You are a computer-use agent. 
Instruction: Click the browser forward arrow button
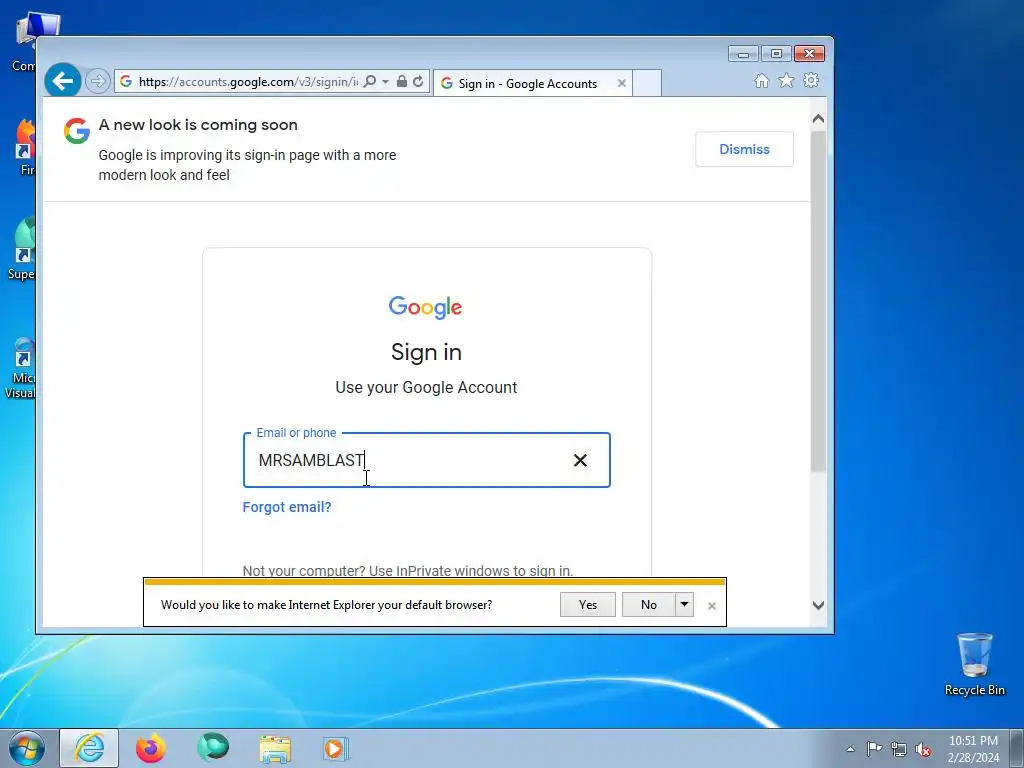coord(97,81)
